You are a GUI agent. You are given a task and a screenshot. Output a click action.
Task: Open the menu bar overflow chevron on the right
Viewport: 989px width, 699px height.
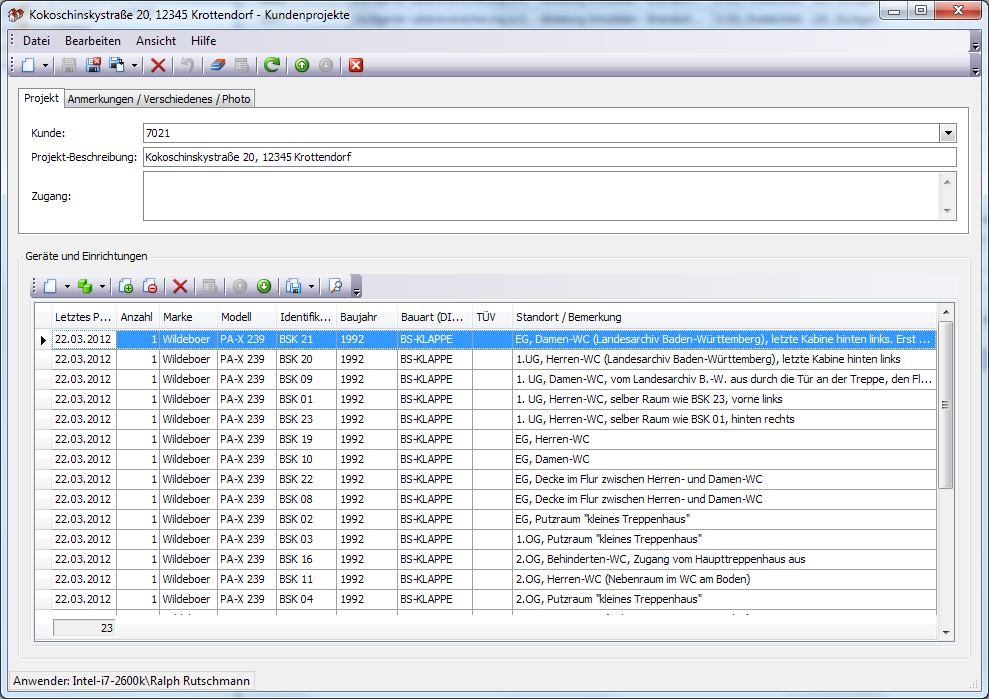[x=975, y=42]
